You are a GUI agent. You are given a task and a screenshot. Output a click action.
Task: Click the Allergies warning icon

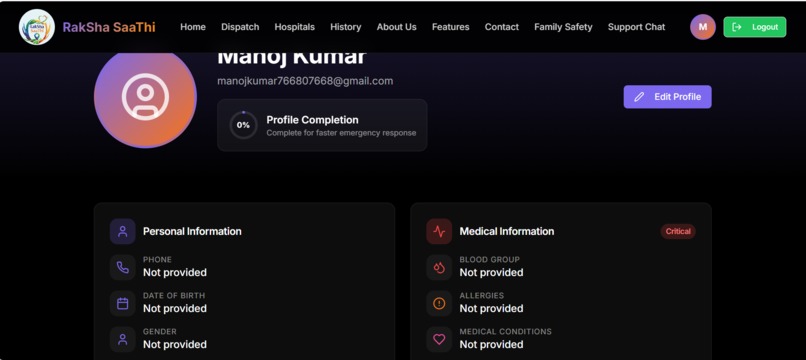[439, 303]
